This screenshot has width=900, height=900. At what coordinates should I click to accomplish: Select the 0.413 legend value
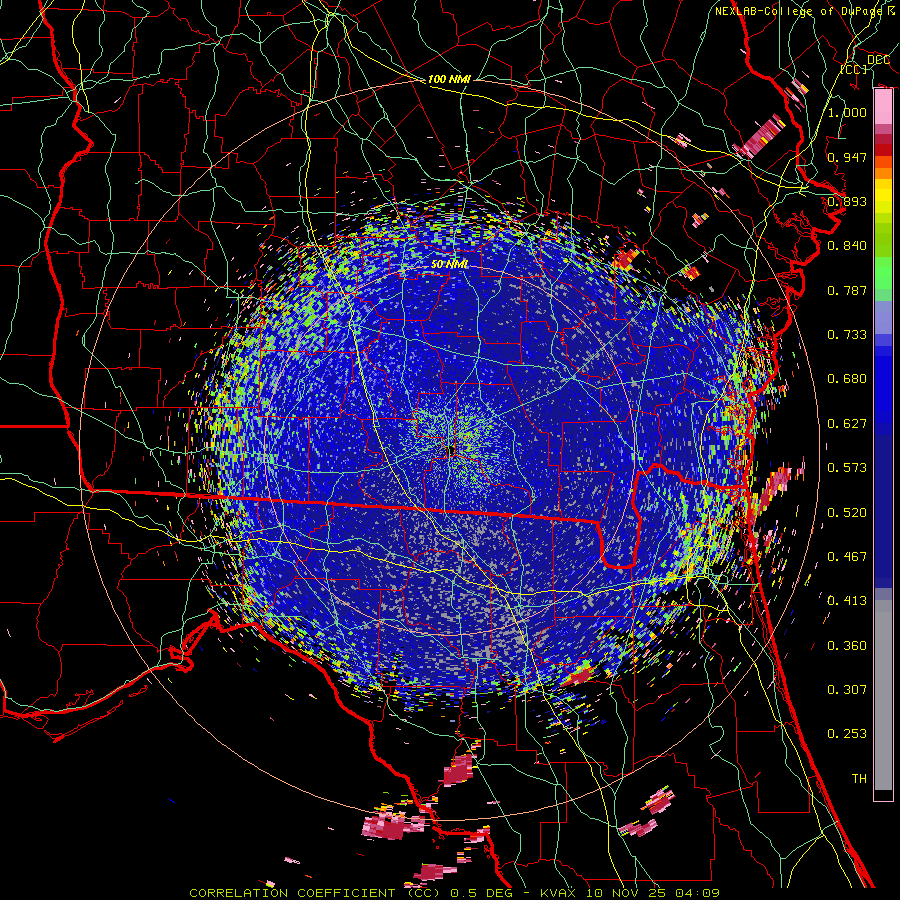point(847,601)
